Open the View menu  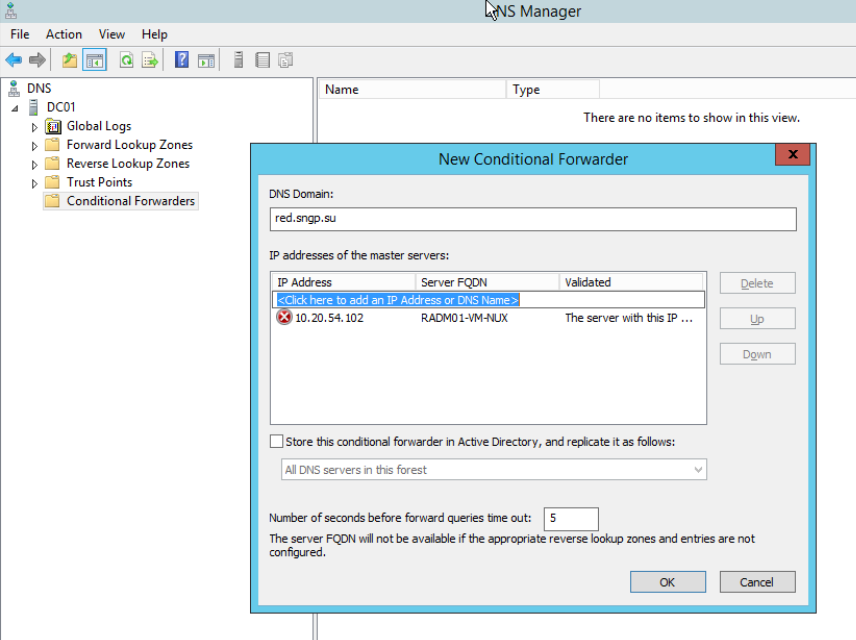tap(112, 34)
